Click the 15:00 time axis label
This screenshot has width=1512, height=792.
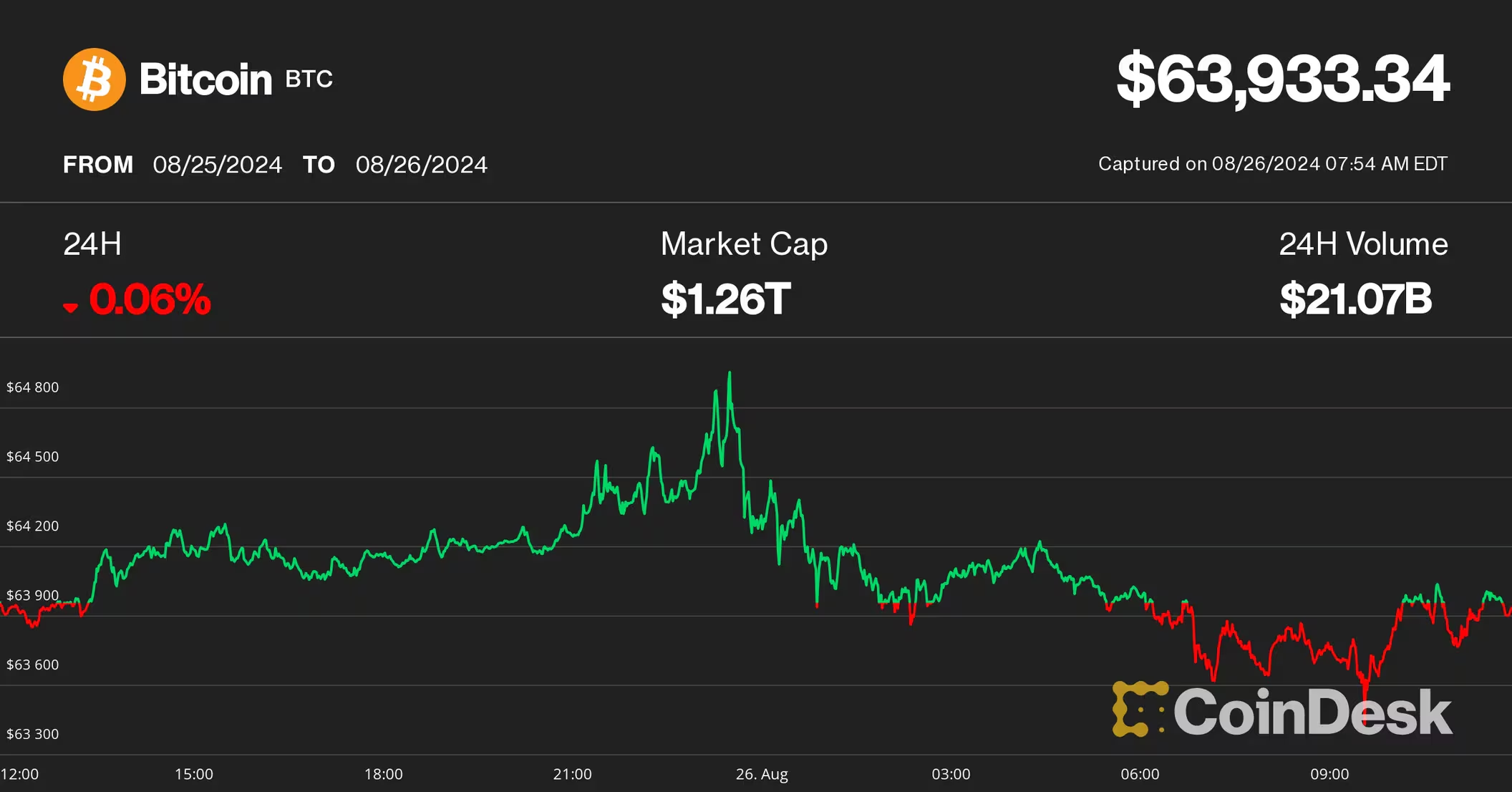(x=194, y=774)
